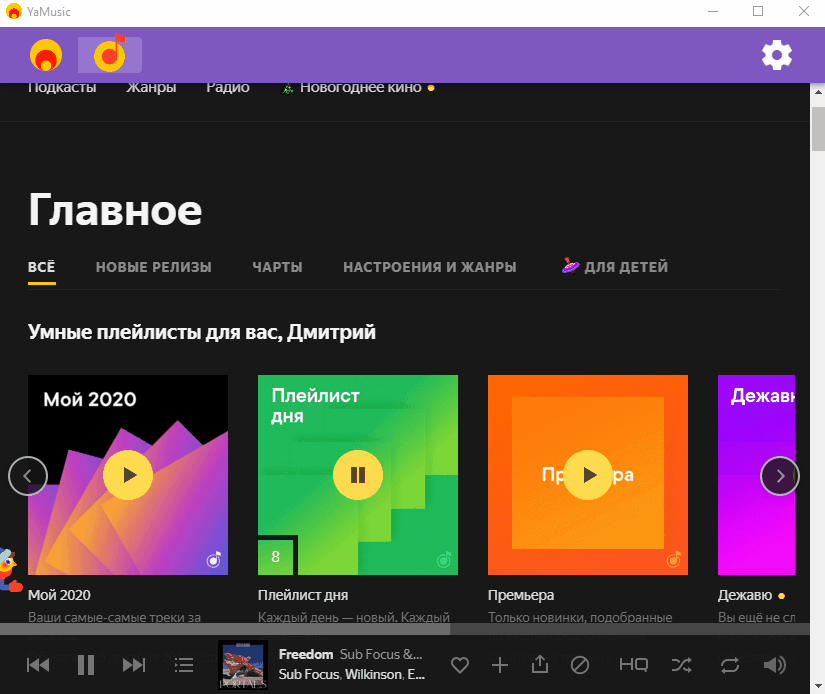
Task: Share the current track
Action: 540,665
